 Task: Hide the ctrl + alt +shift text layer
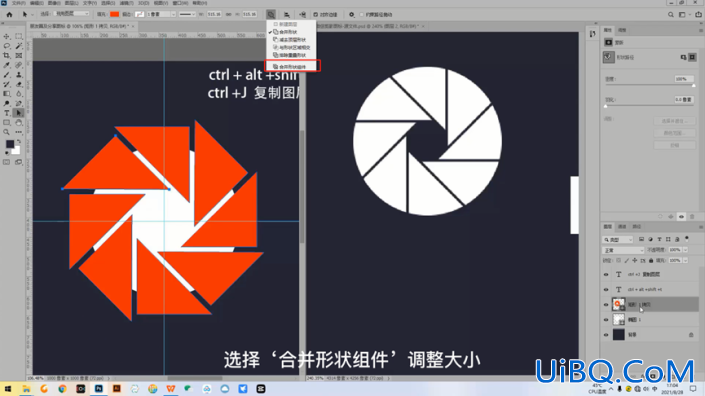(x=606, y=289)
